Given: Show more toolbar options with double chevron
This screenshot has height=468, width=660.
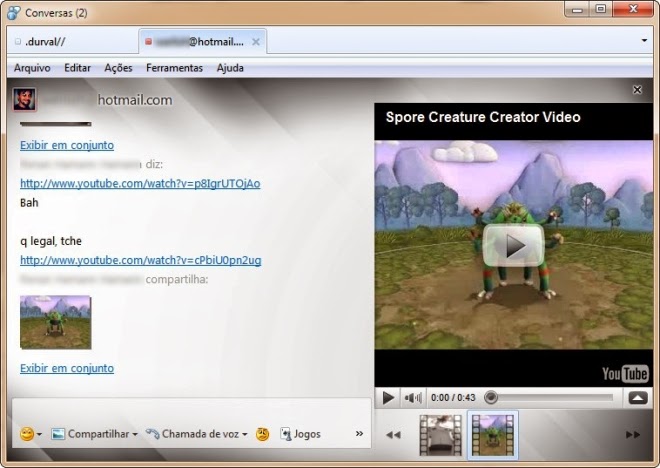Looking at the screenshot, I should point(359,433).
